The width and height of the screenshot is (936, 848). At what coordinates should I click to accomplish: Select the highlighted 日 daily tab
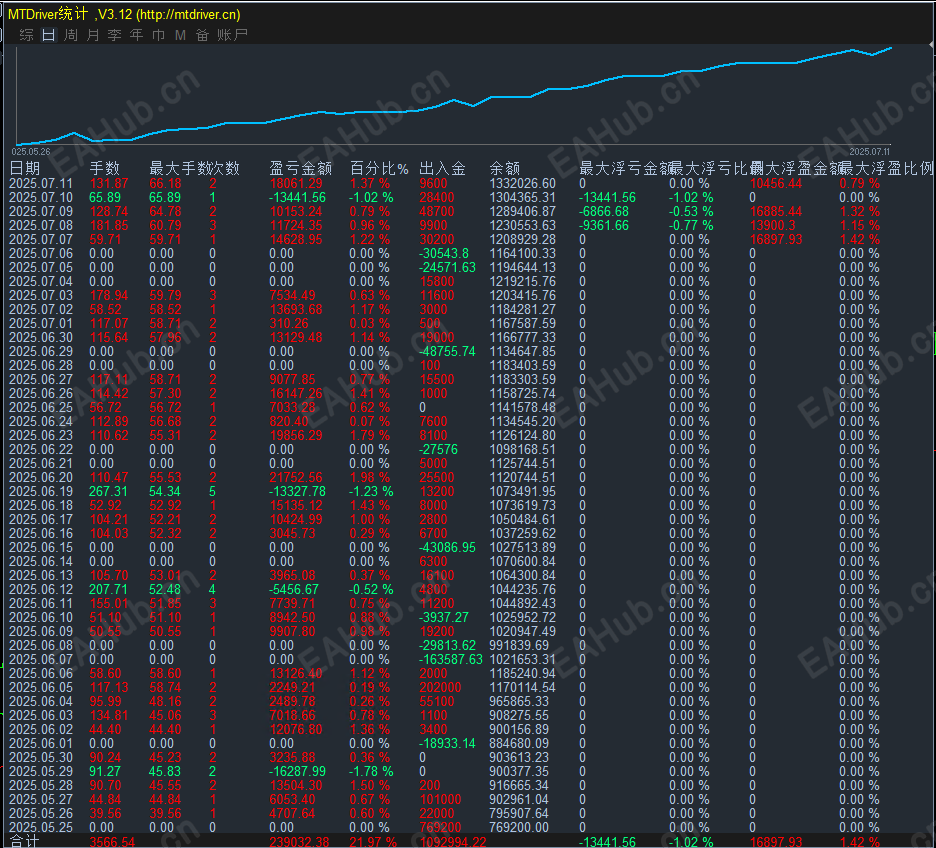coord(46,33)
